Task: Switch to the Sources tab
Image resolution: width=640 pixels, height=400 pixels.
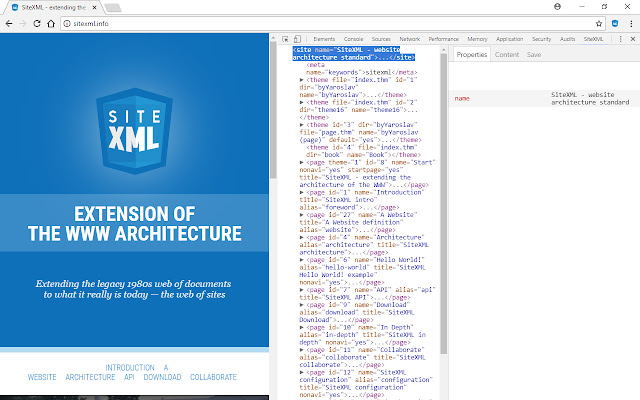Action: click(x=381, y=39)
